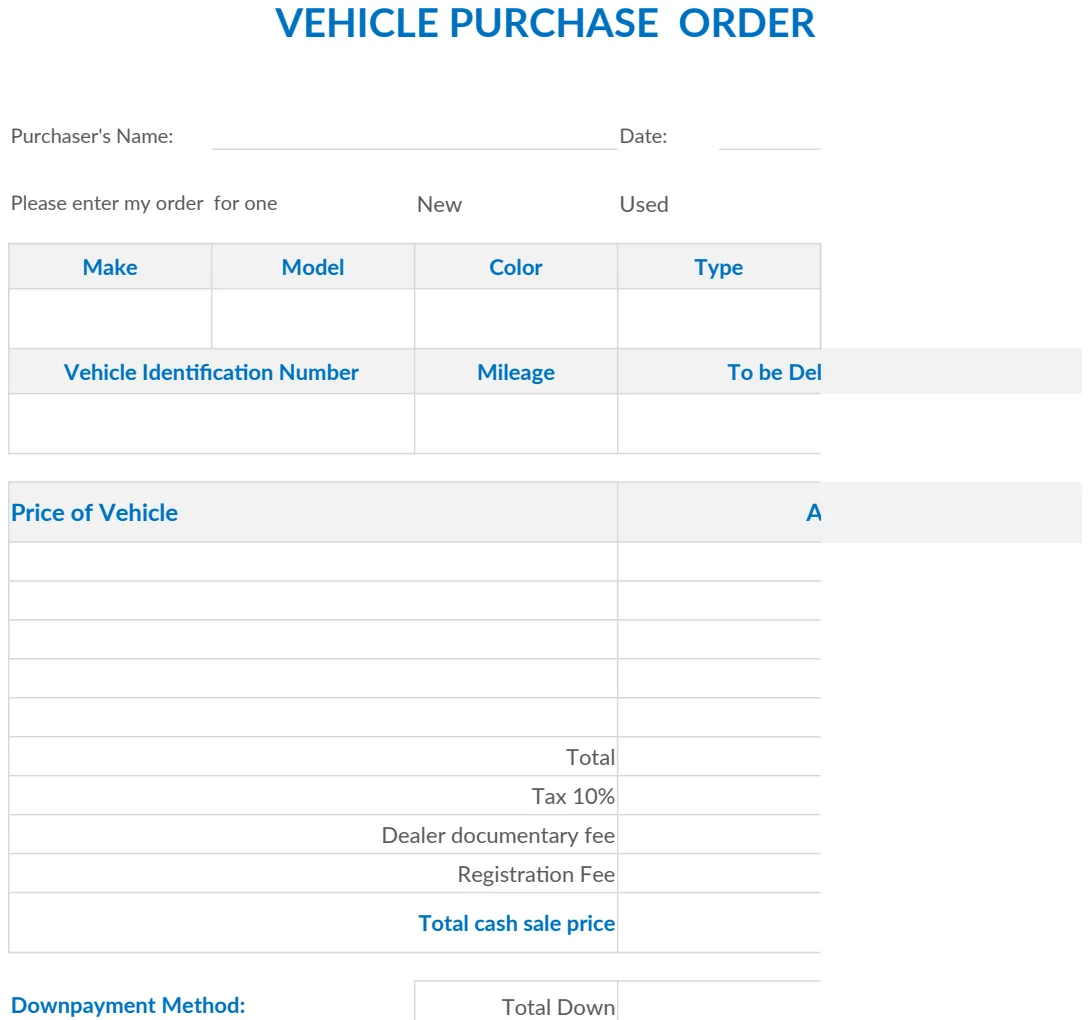The image size is (1090, 1020).
Task: Select the empty cell under Make
Action: (x=110, y=319)
